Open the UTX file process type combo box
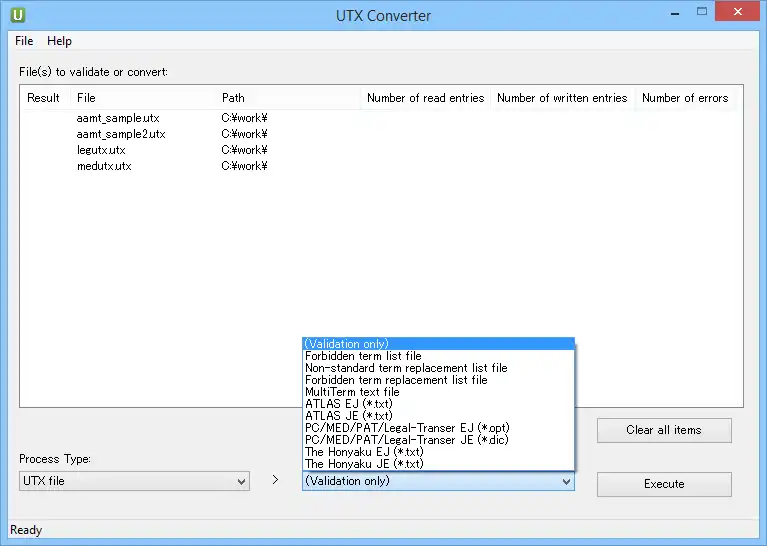The height and width of the screenshot is (546, 767). (x=135, y=481)
